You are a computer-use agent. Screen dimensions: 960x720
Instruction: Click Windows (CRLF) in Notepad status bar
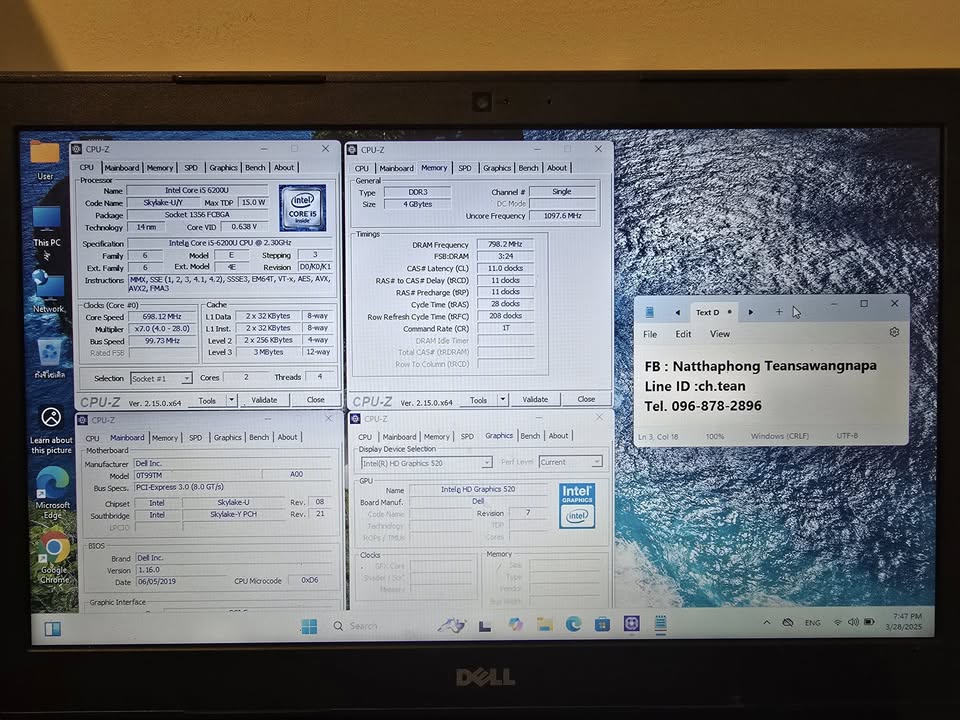(779, 436)
